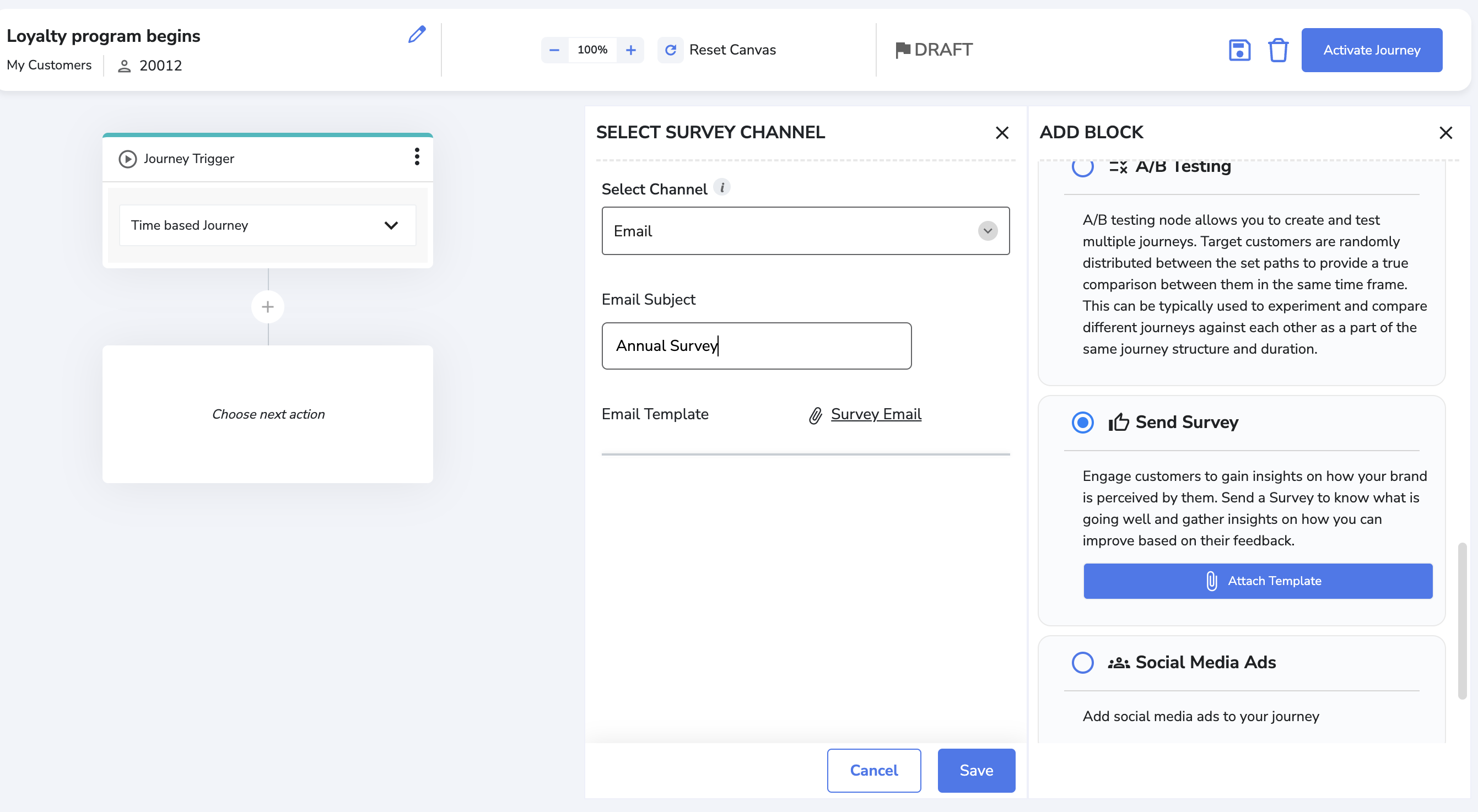Screen dimensions: 1478x812
Task: Open the Time based Journey dropdown
Action: (x=267, y=225)
